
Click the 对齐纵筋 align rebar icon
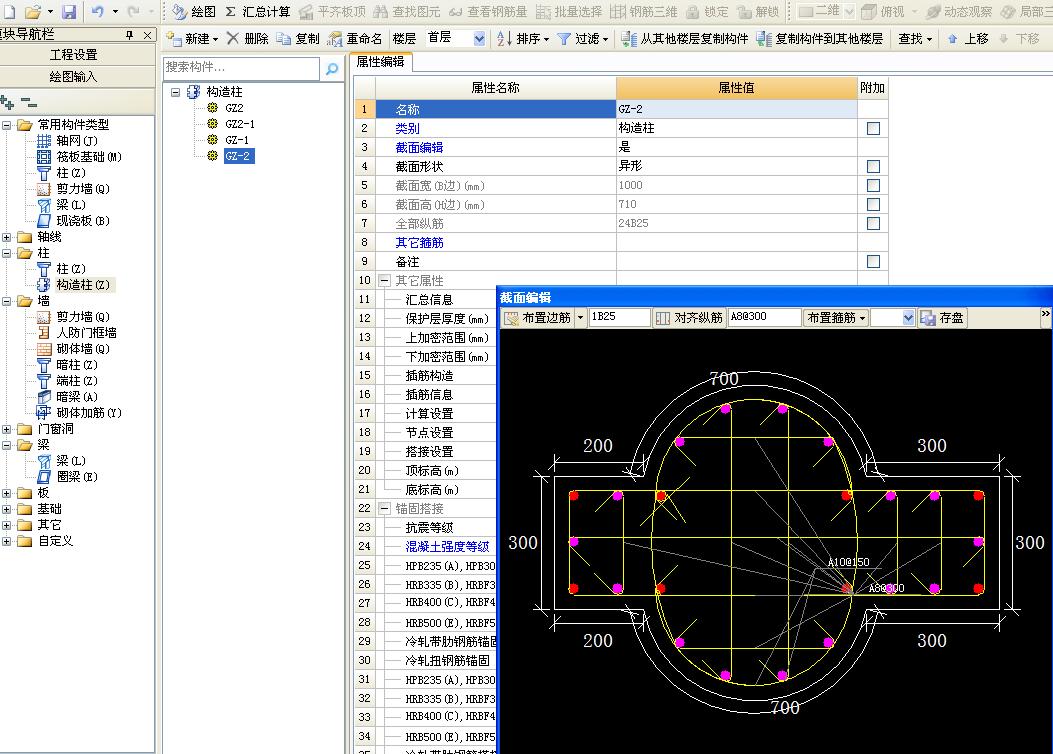(663, 318)
